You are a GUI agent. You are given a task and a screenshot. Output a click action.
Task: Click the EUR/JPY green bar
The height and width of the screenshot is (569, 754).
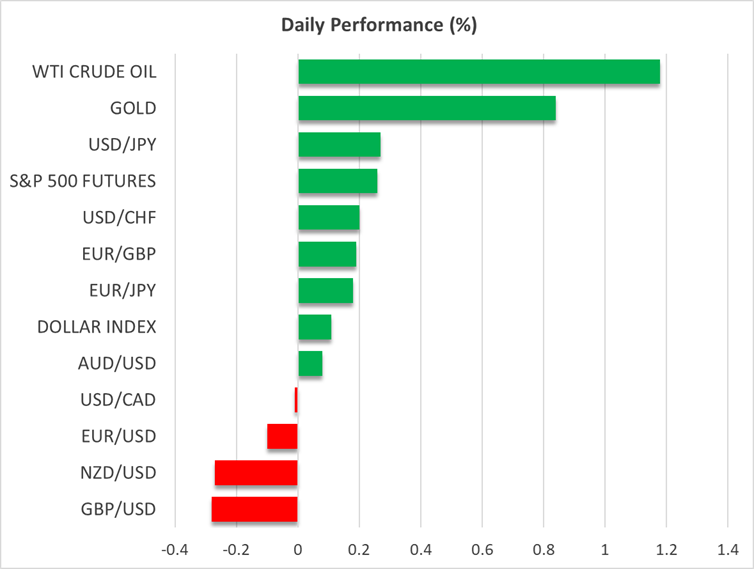[x=325, y=291]
